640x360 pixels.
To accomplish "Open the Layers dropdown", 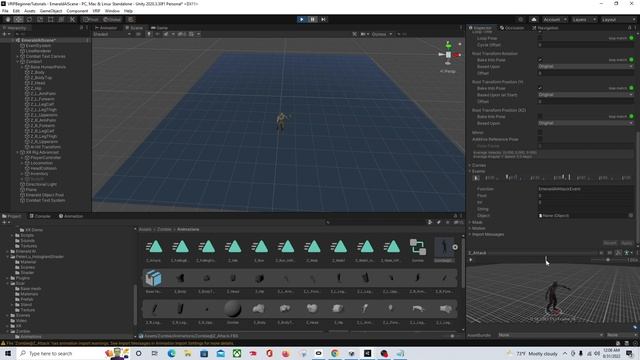I will point(584,20).
